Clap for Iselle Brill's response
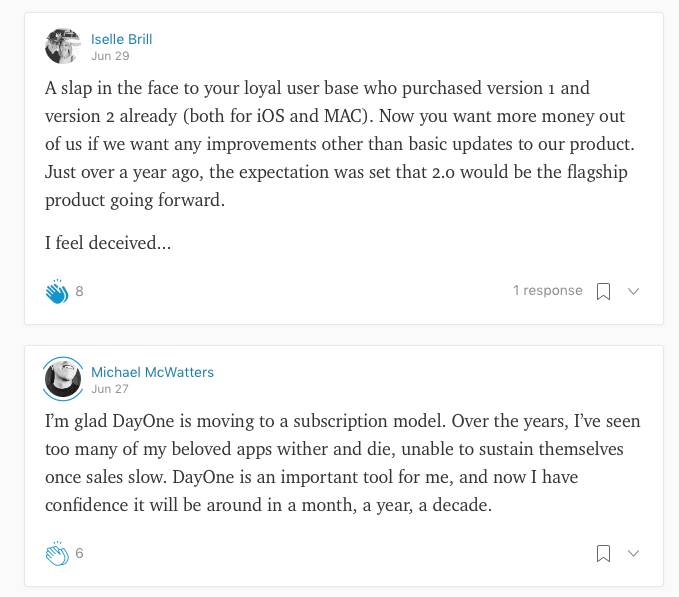The image size is (679, 597). [56, 292]
